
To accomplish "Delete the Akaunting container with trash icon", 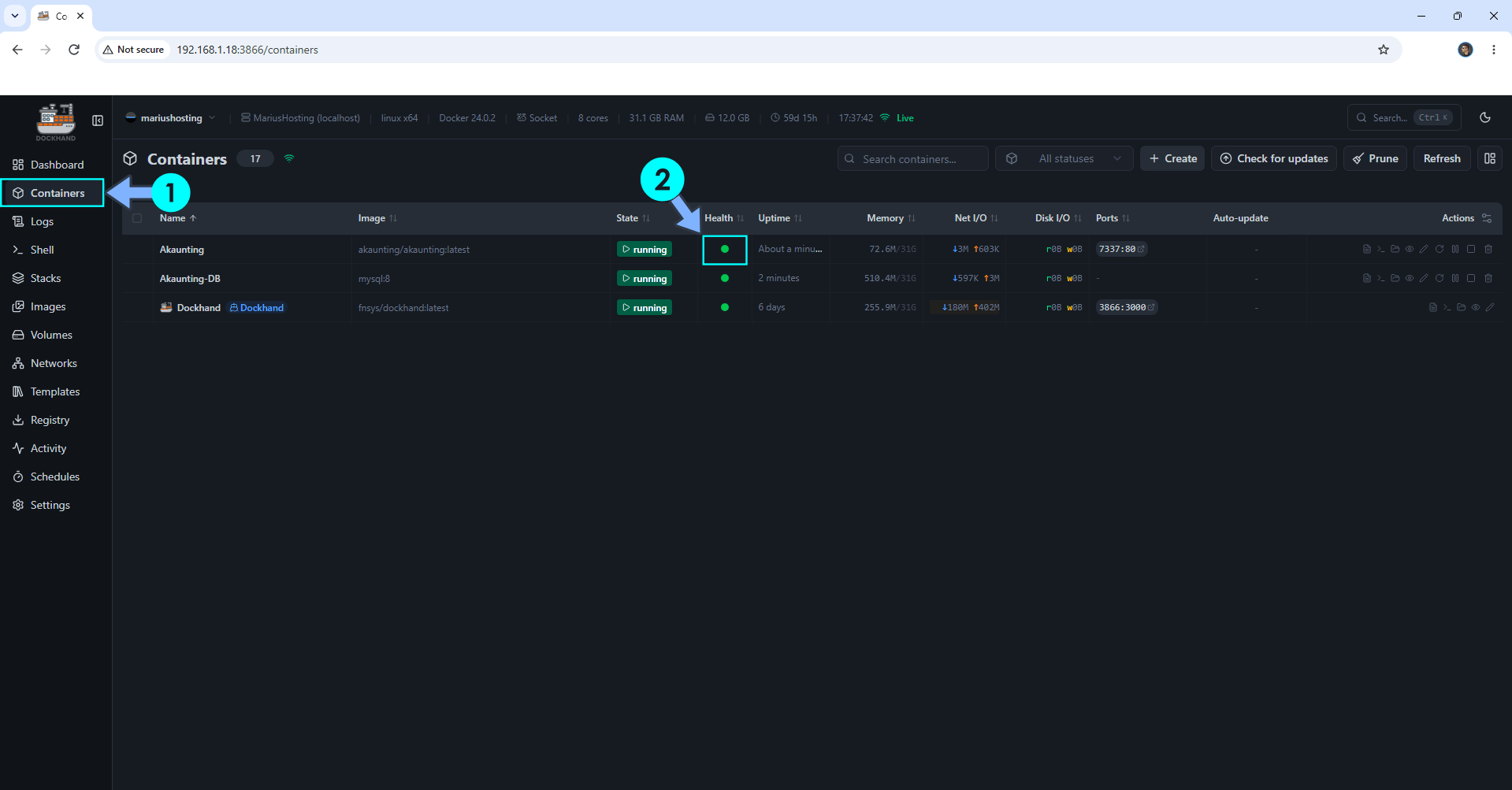I will [1488, 249].
